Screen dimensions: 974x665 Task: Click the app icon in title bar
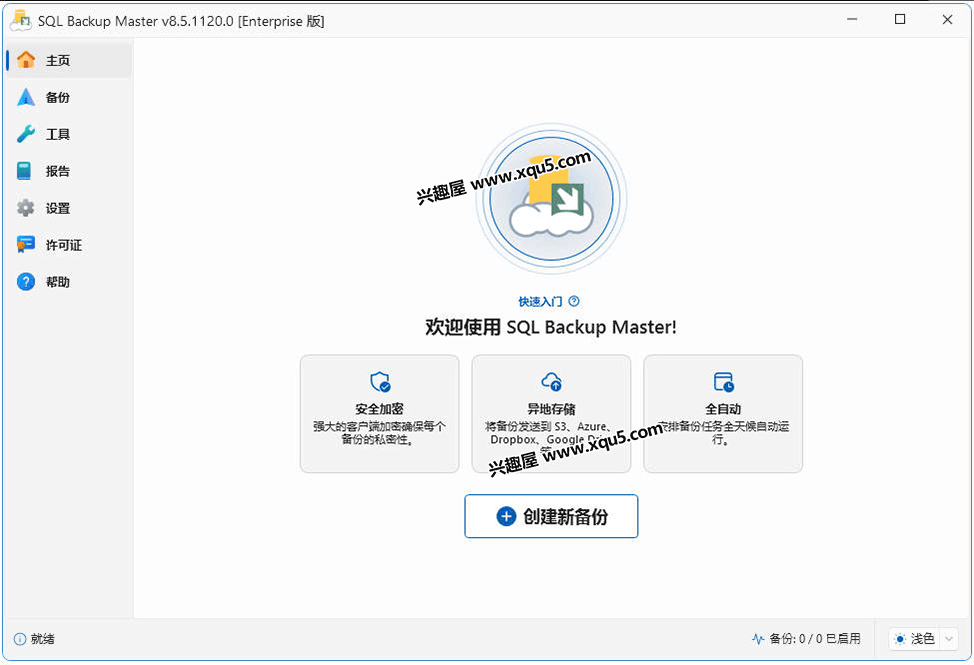[x=20, y=20]
